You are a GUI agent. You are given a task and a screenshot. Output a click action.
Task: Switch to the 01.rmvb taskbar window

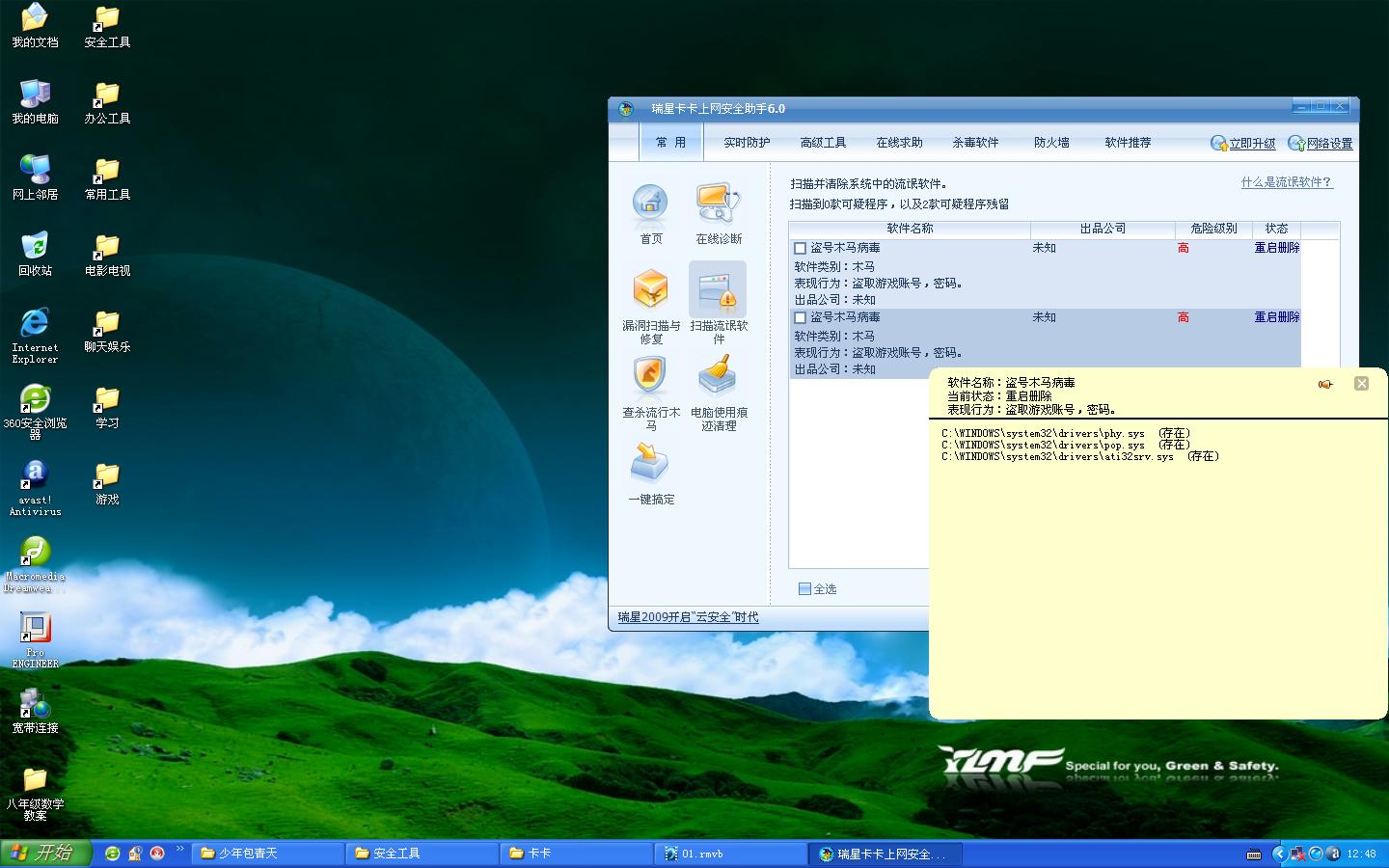pos(732,854)
